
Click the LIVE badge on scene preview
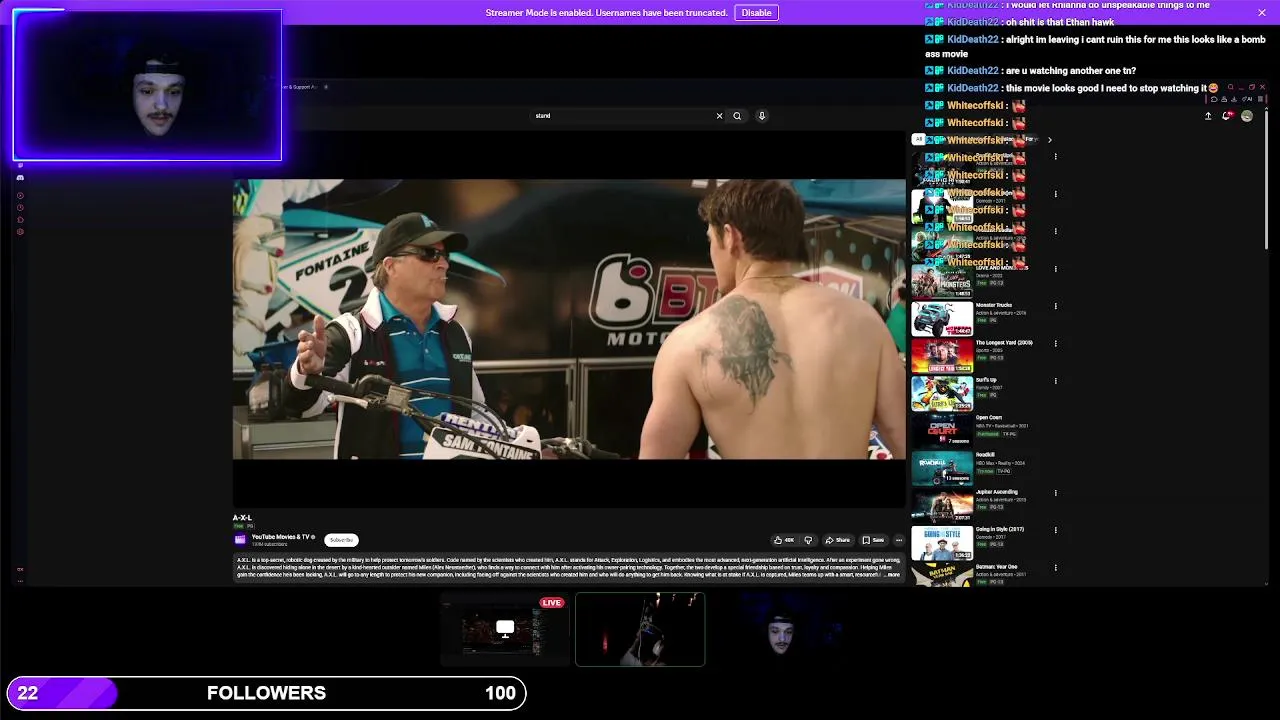pyautogui.click(x=552, y=603)
